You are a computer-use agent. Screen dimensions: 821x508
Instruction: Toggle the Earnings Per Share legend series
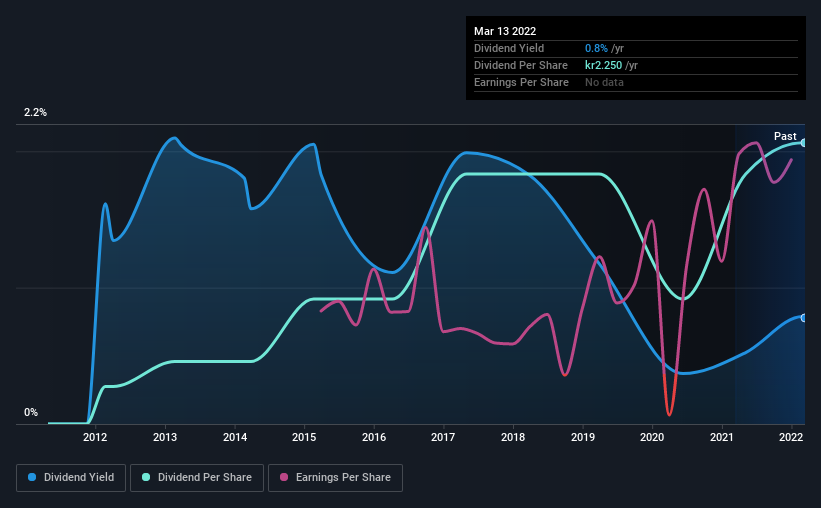335,478
